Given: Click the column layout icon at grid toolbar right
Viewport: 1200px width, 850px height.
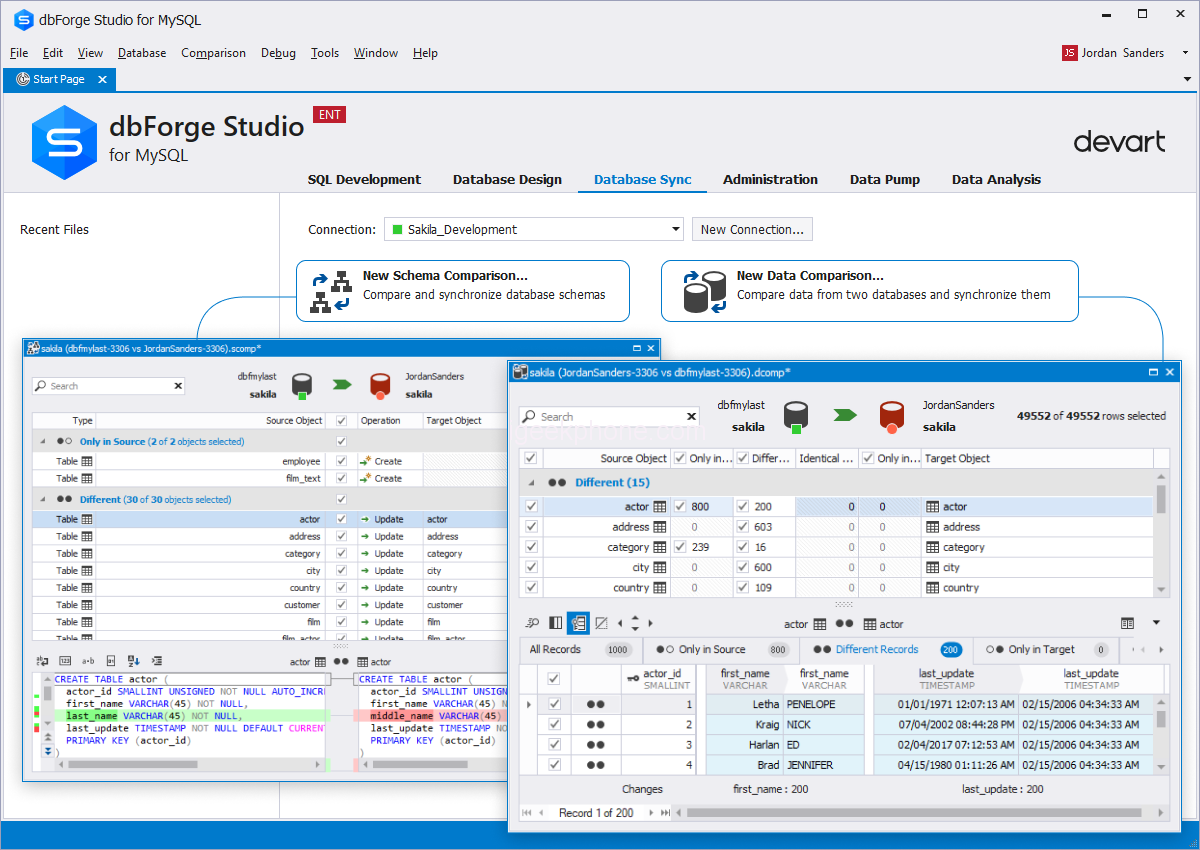Looking at the screenshot, I should point(1127,623).
